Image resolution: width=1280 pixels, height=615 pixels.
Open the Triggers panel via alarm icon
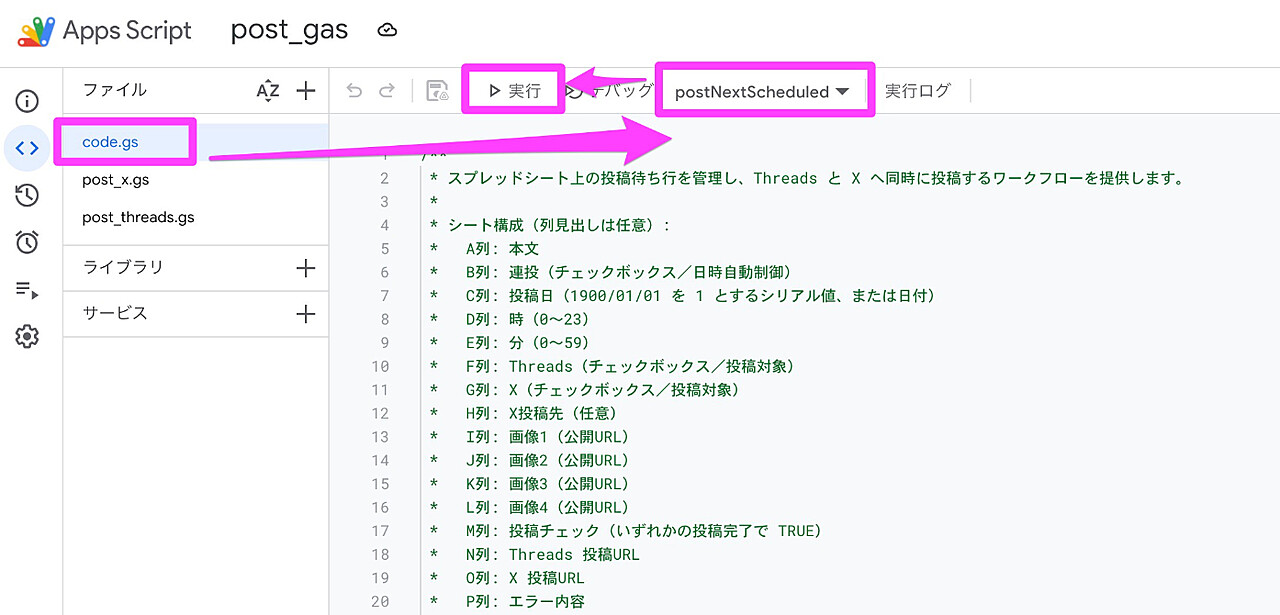[27, 242]
